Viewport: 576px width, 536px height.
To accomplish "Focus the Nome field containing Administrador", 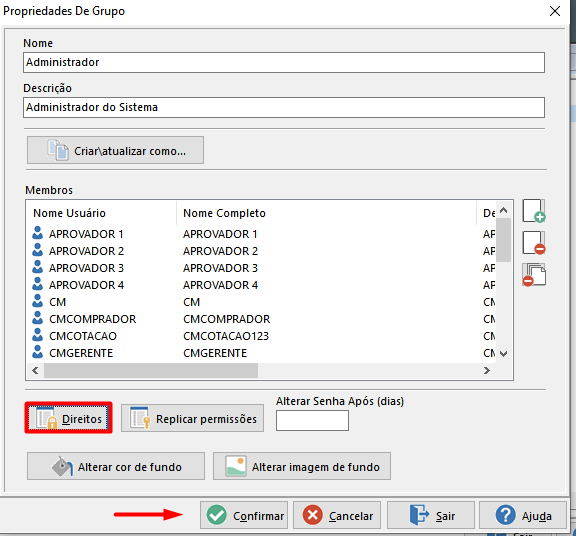I will (284, 62).
